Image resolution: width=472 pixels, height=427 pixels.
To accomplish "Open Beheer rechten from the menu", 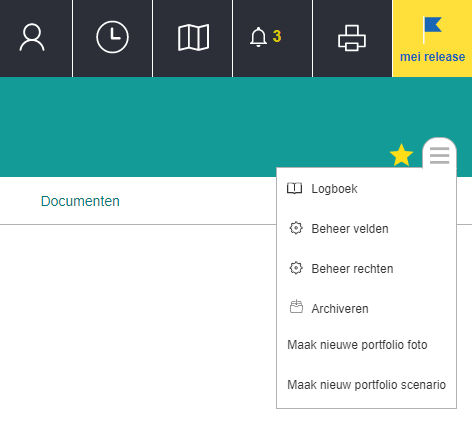I will click(x=352, y=269).
